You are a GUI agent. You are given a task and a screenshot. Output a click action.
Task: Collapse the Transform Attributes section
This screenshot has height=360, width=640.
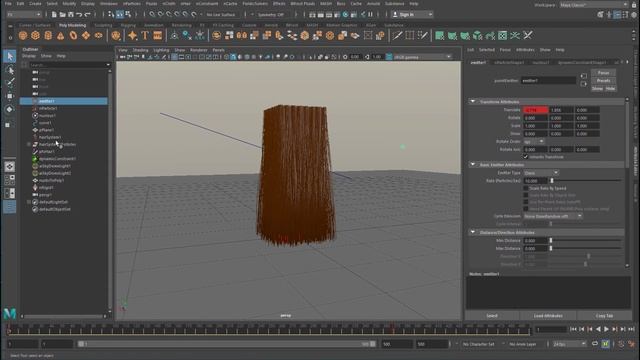(x=473, y=101)
